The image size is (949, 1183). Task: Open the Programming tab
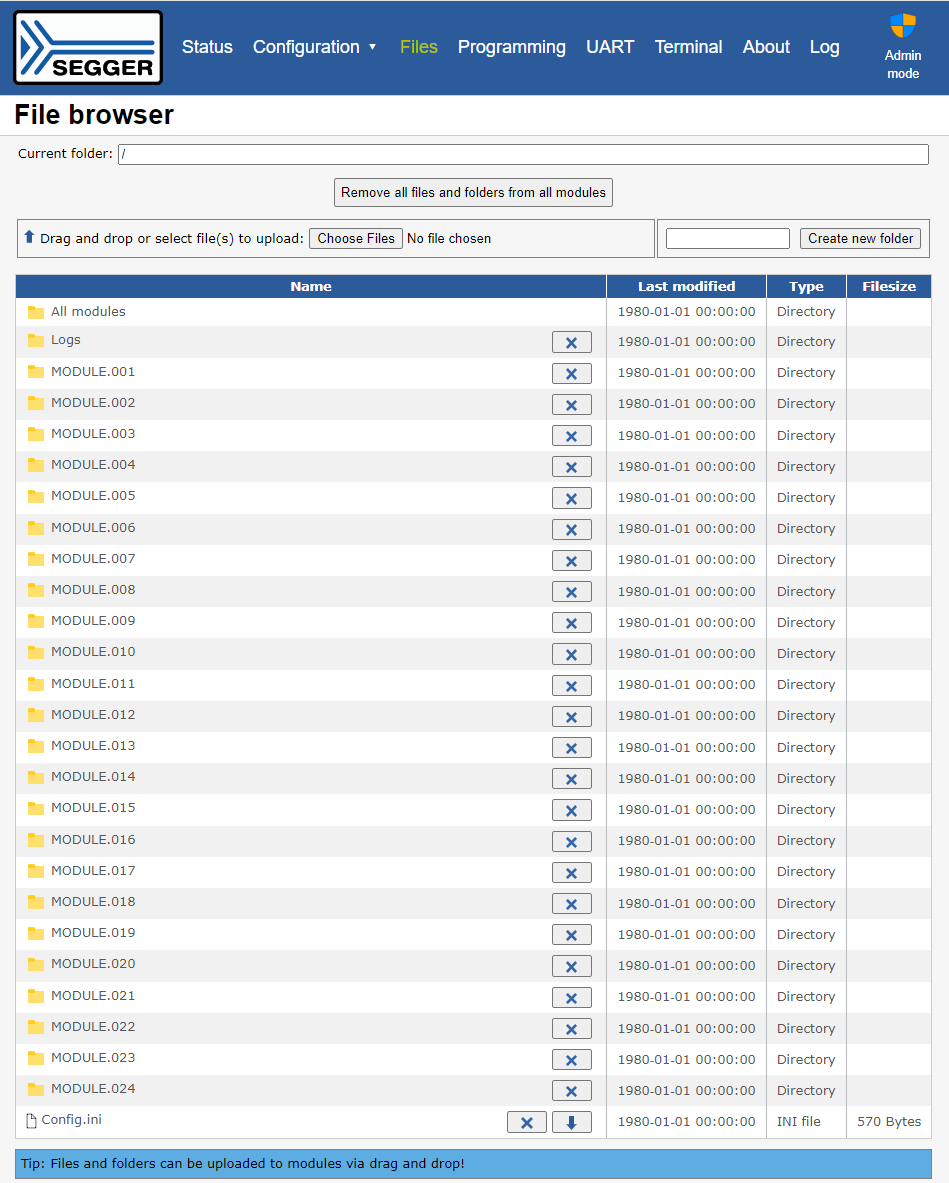tap(511, 47)
